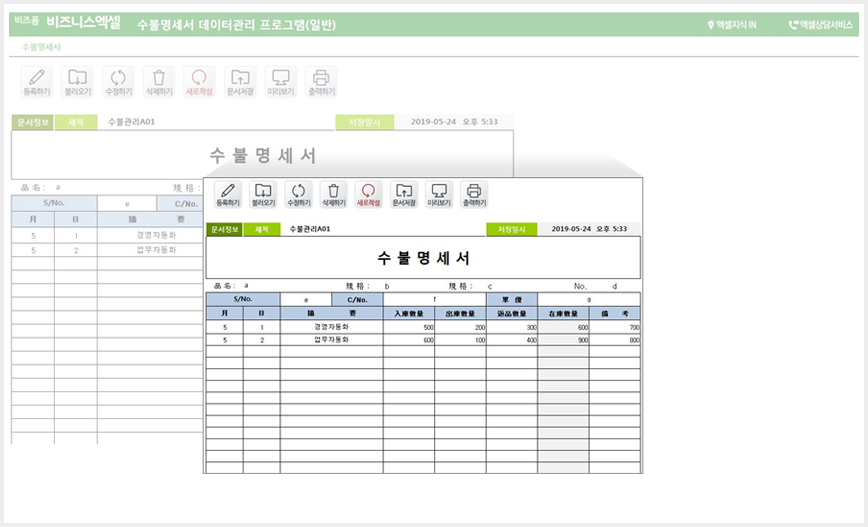Image resolution: width=868 pixels, height=527 pixels.
Task: Click the C/No. value cell containing f
Action: click(x=435, y=299)
